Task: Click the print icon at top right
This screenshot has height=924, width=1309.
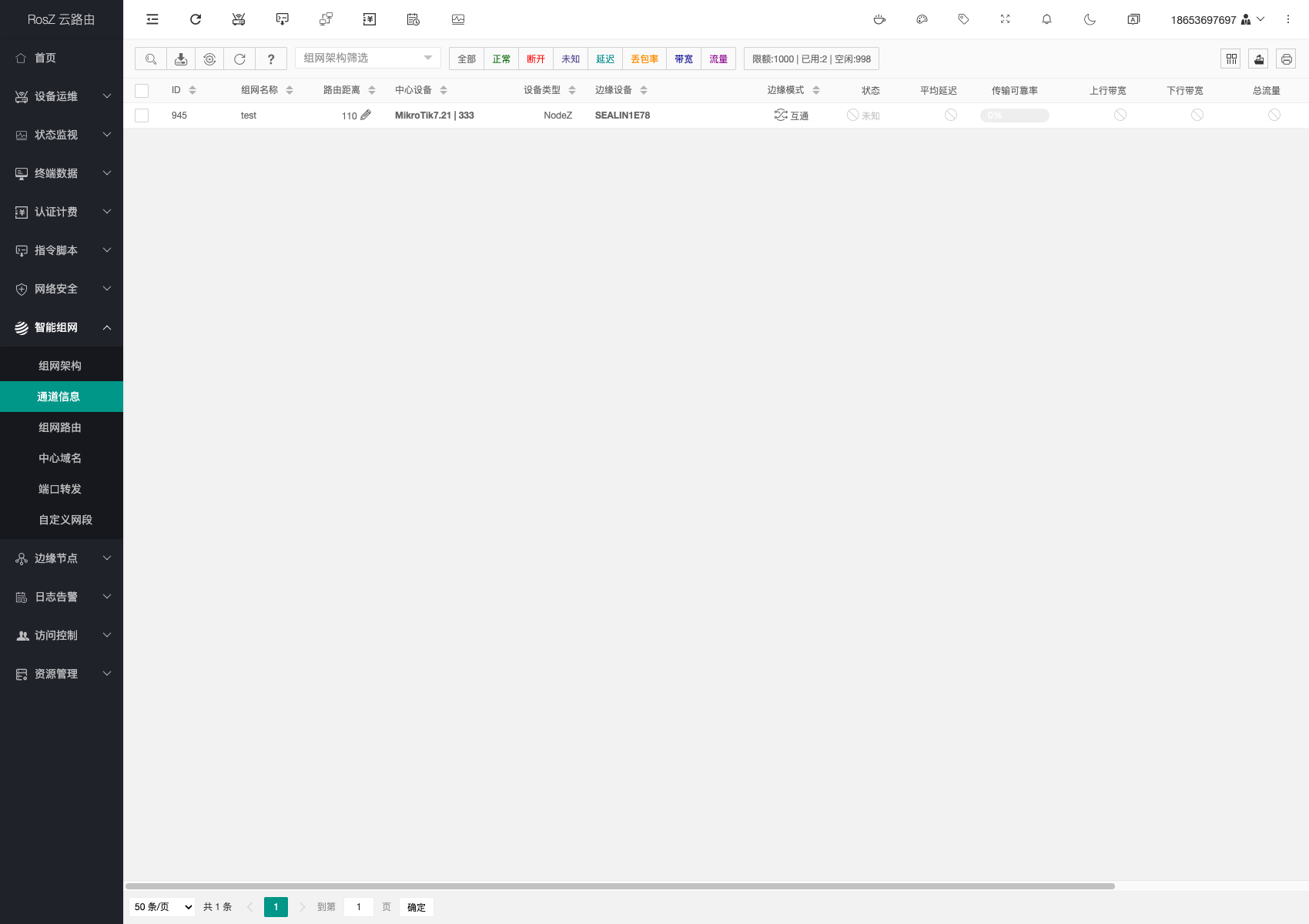Action: point(1286,59)
